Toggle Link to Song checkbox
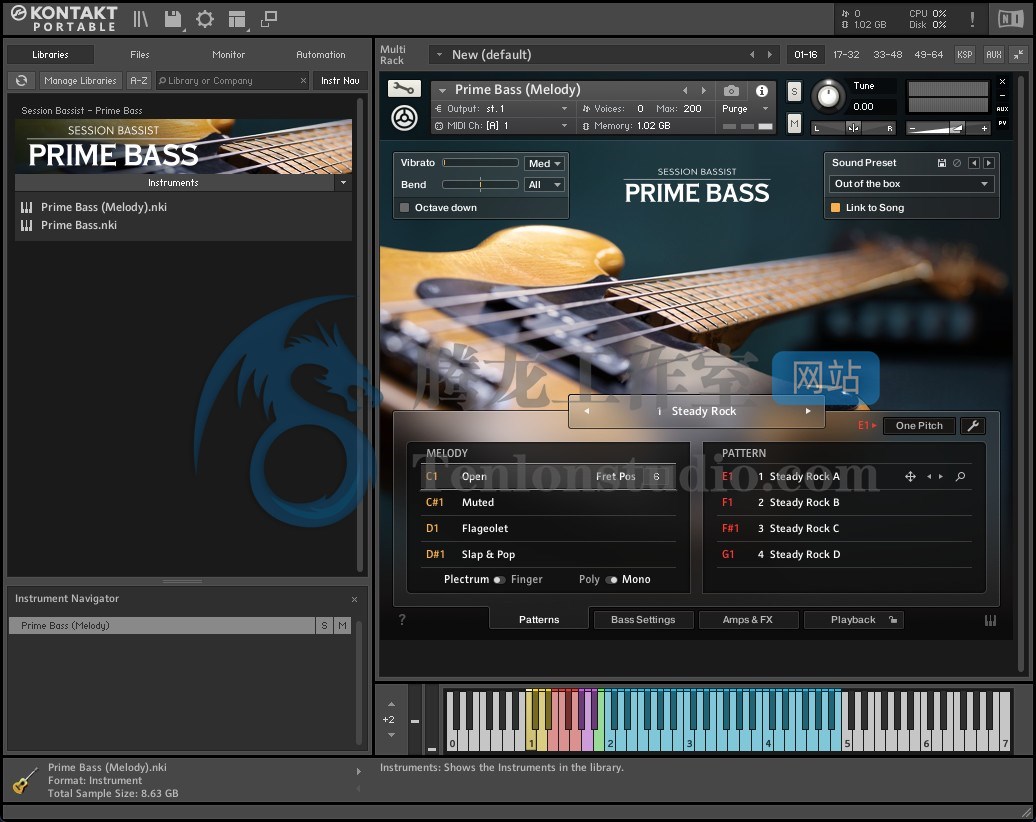The image size is (1036, 822). tap(835, 207)
